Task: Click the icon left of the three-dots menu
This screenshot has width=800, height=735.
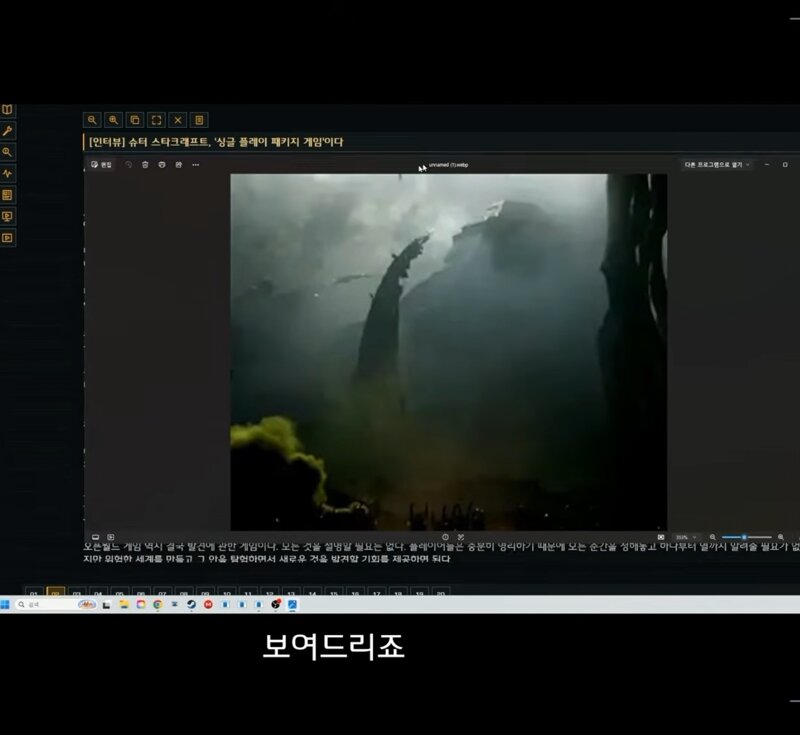Action: pos(179,165)
